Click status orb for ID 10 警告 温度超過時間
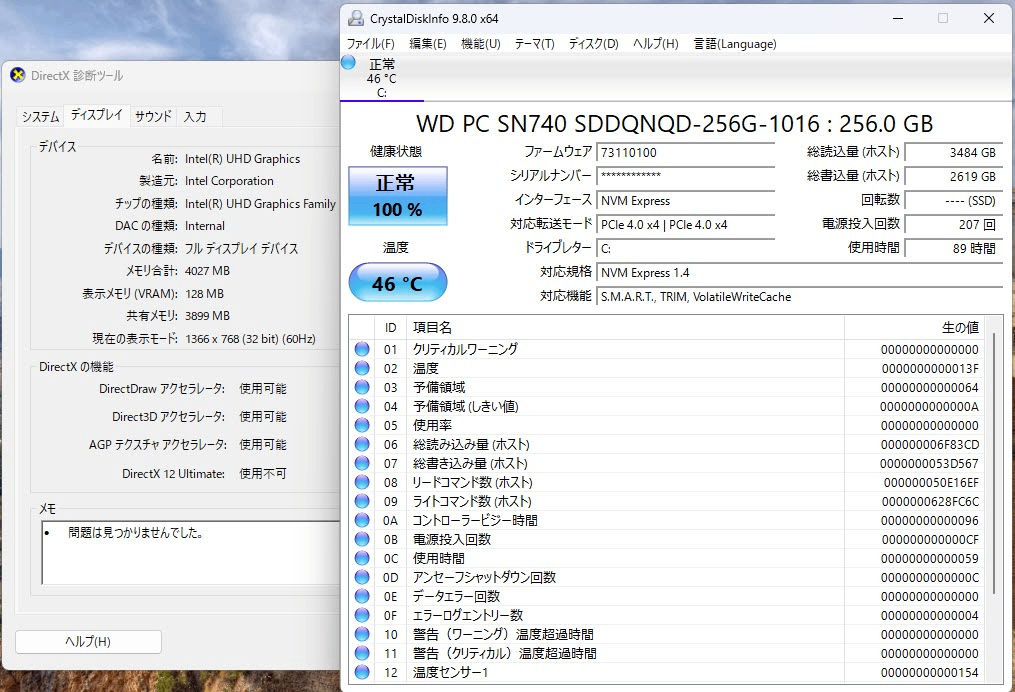Viewport: 1015px width, 692px height. [362, 634]
